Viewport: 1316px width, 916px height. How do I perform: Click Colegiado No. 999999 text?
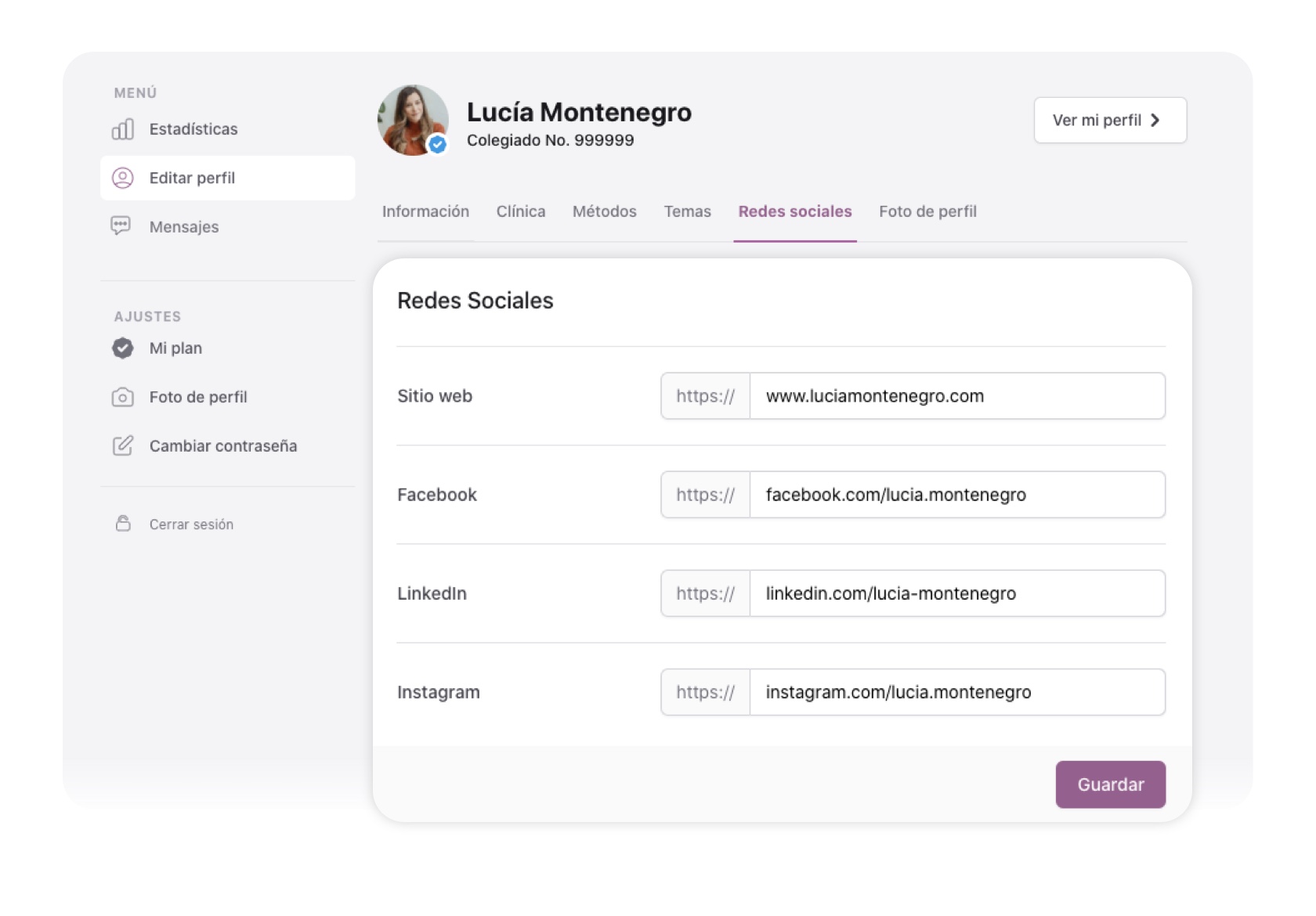551,140
